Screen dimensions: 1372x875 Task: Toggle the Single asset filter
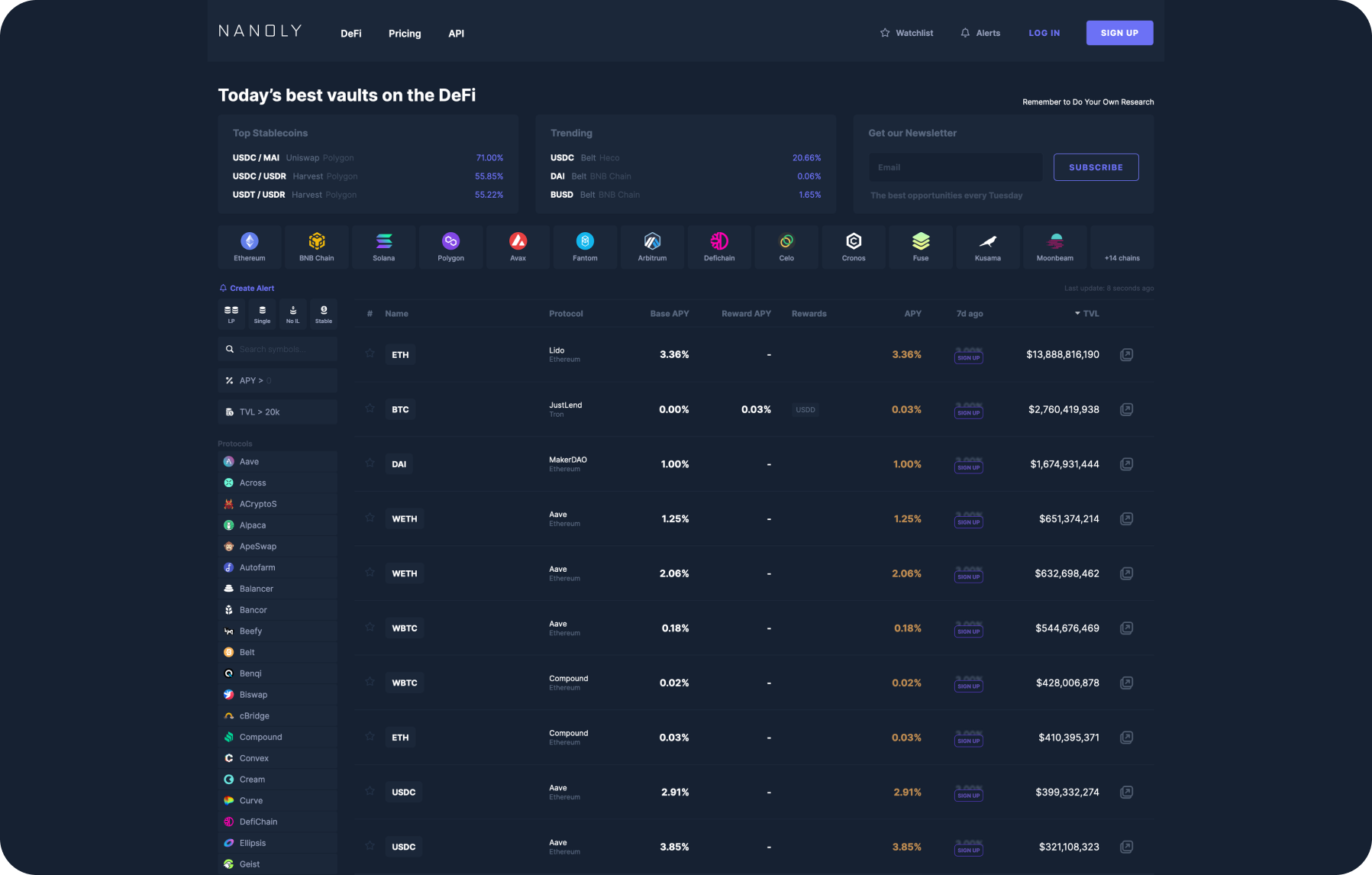262,314
